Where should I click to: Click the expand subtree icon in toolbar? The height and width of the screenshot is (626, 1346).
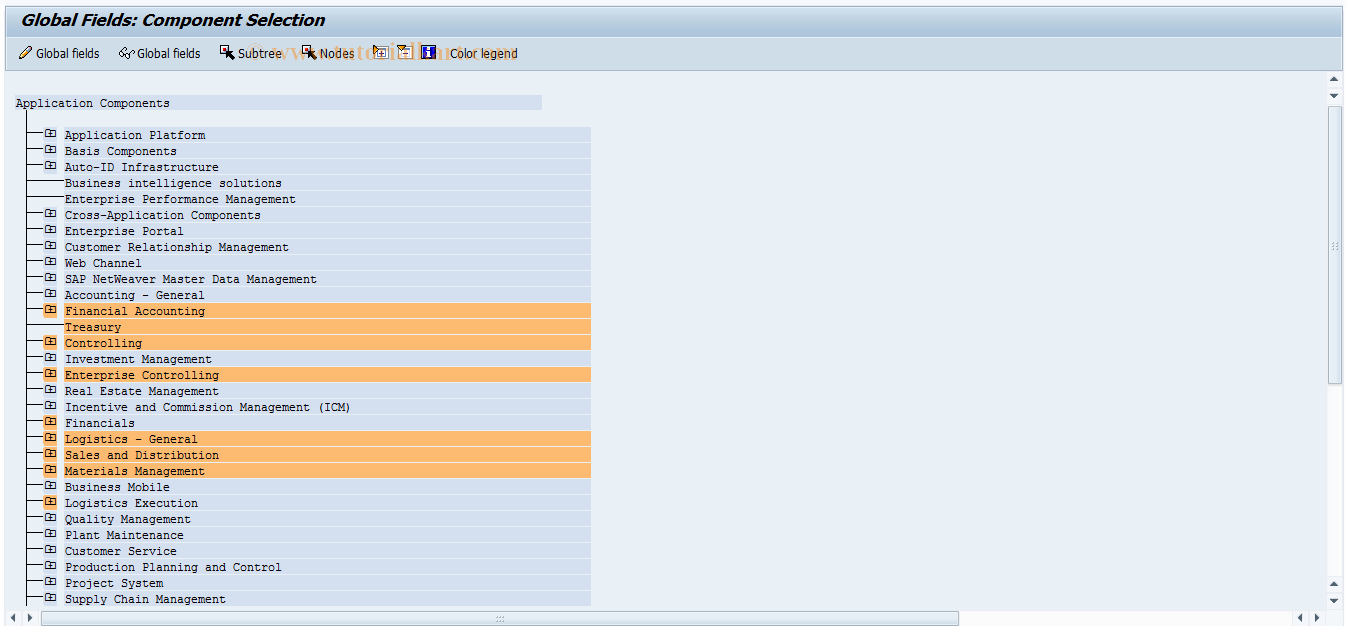[380, 52]
